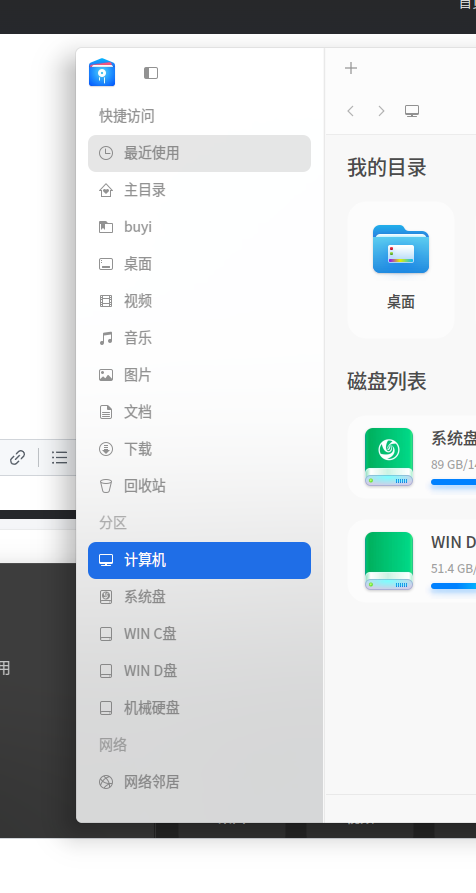
Task: Open 机械硬盘 in the sidebar
Action: pyautogui.click(x=199, y=708)
